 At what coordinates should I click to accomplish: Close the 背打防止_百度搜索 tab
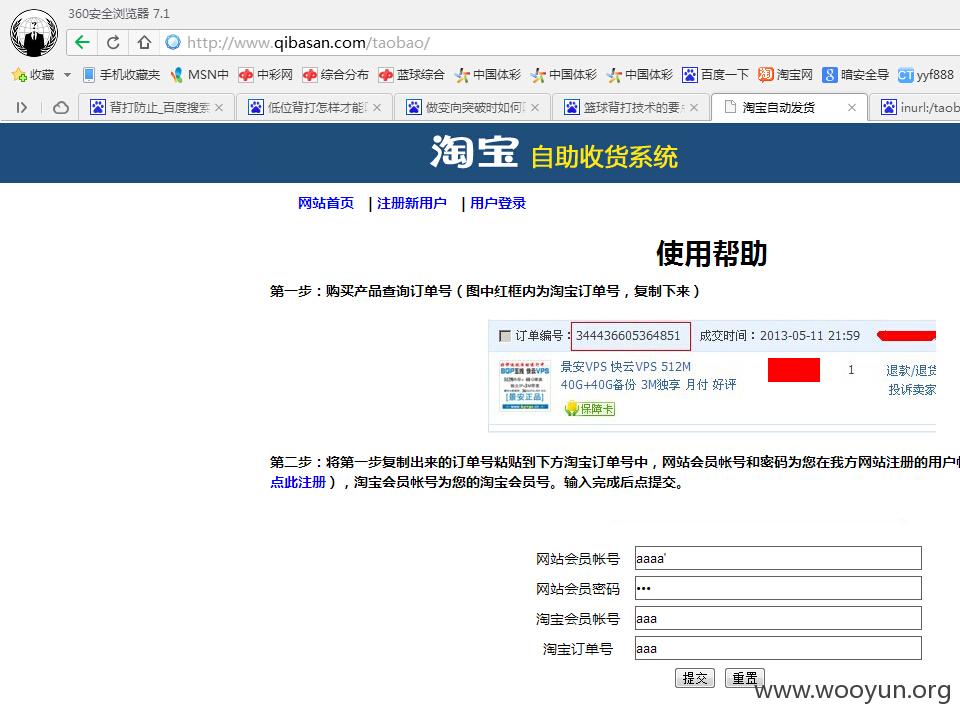219,108
